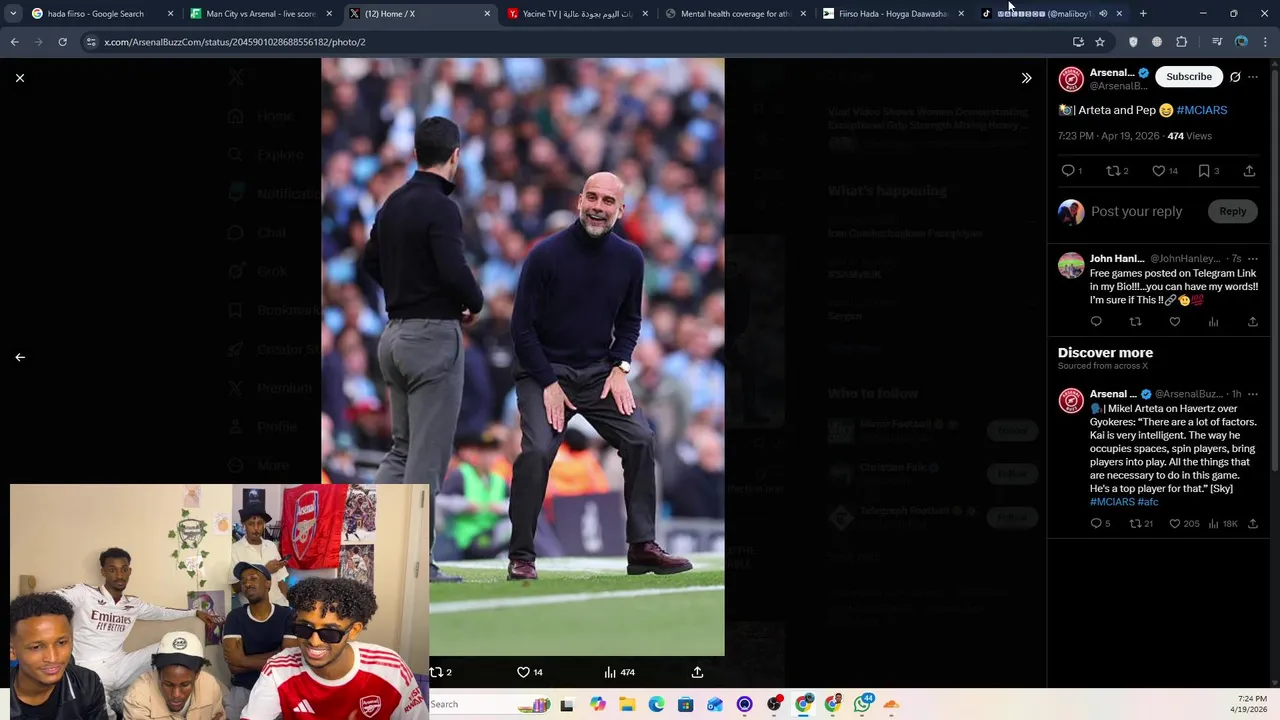Image resolution: width=1280 pixels, height=720 pixels.
Task: Open the tab search dropdown
Action: [x=12, y=14]
